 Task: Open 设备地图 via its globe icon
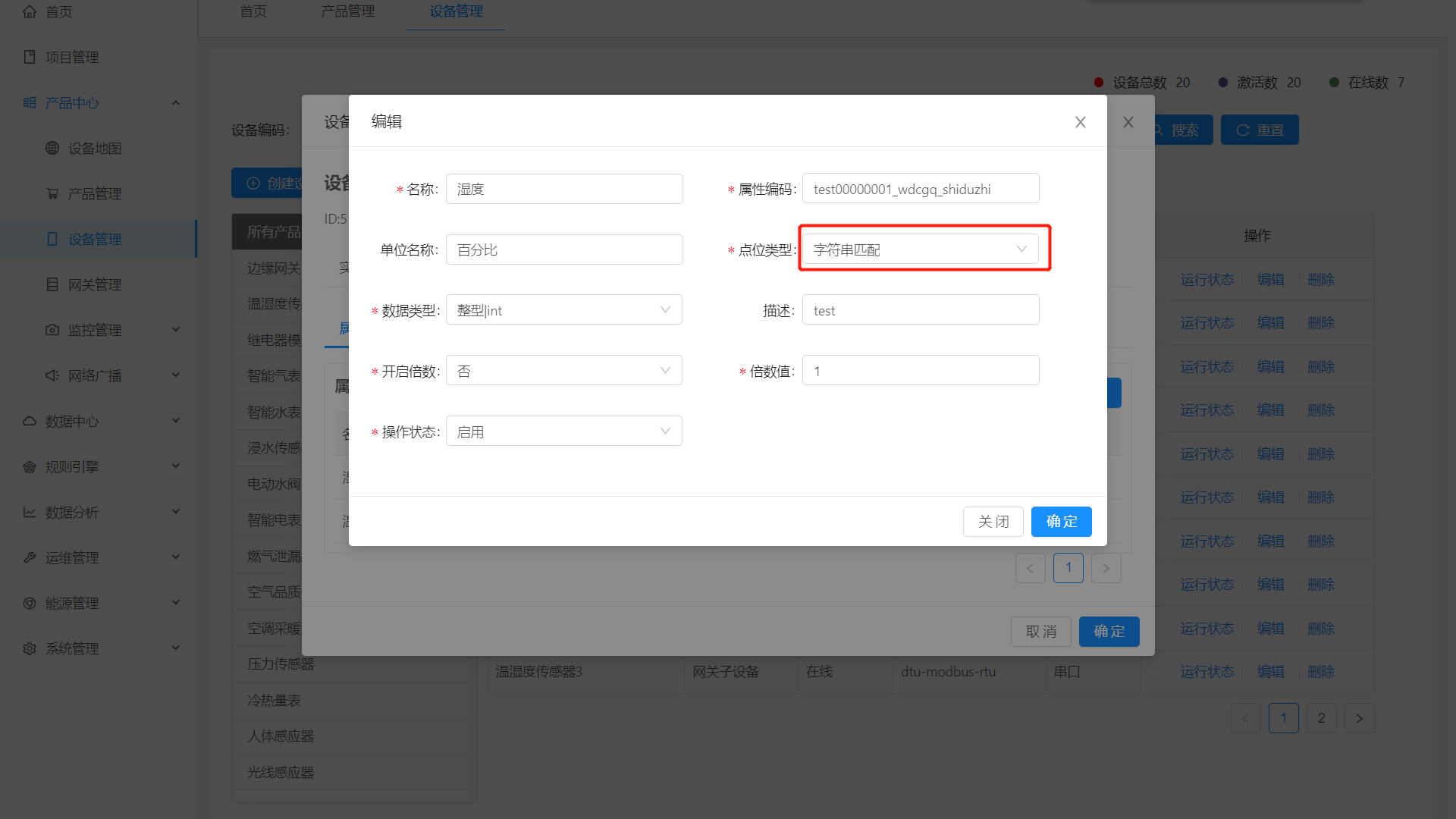[52, 148]
